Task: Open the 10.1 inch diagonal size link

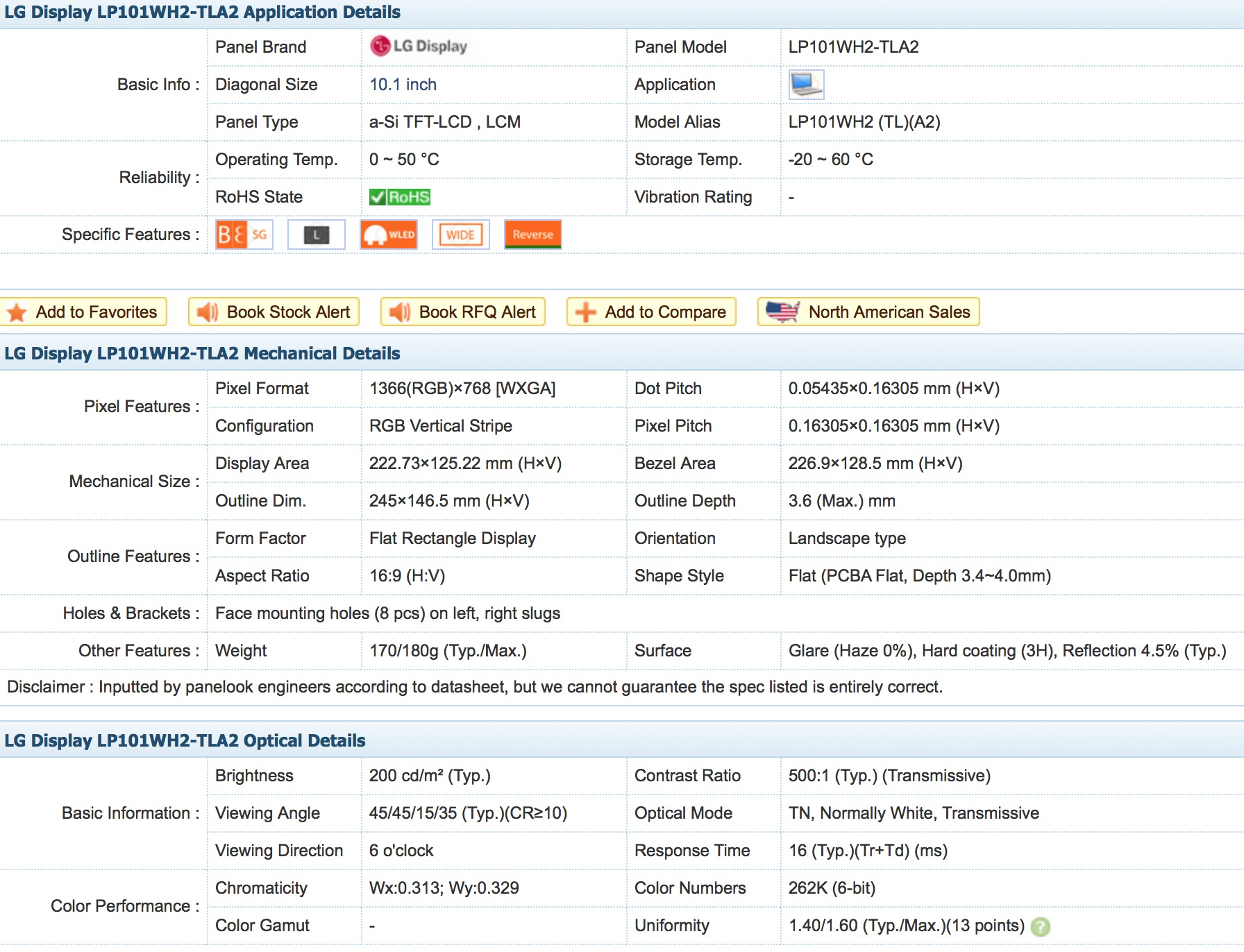Action: [403, 85]
